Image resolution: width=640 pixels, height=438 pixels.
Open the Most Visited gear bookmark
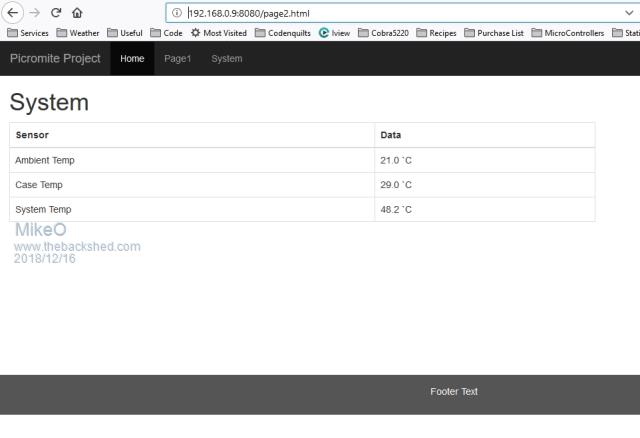pyautogui.click(x=217, y=33)
